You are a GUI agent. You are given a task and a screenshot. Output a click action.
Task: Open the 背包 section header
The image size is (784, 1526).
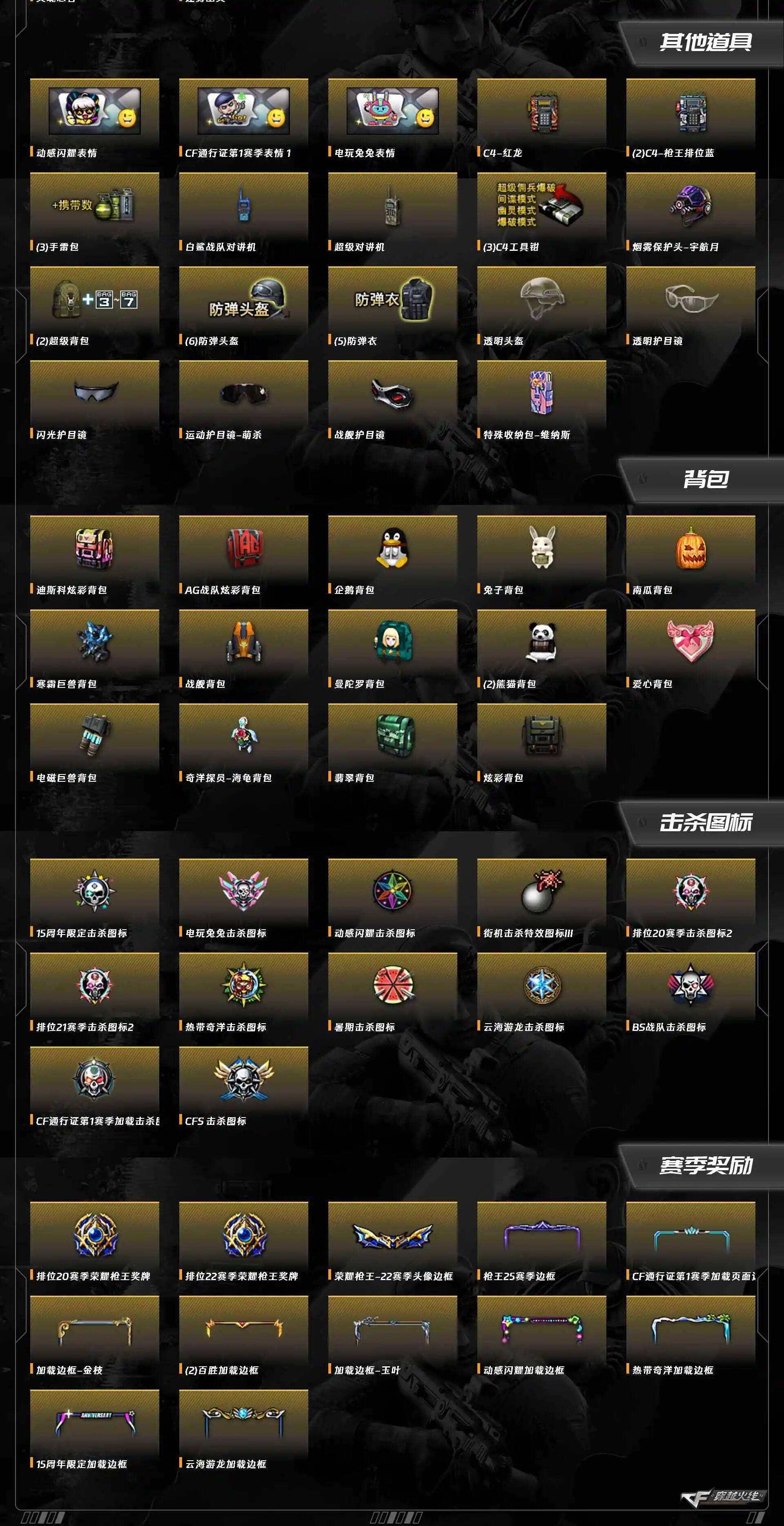[706, 479]
